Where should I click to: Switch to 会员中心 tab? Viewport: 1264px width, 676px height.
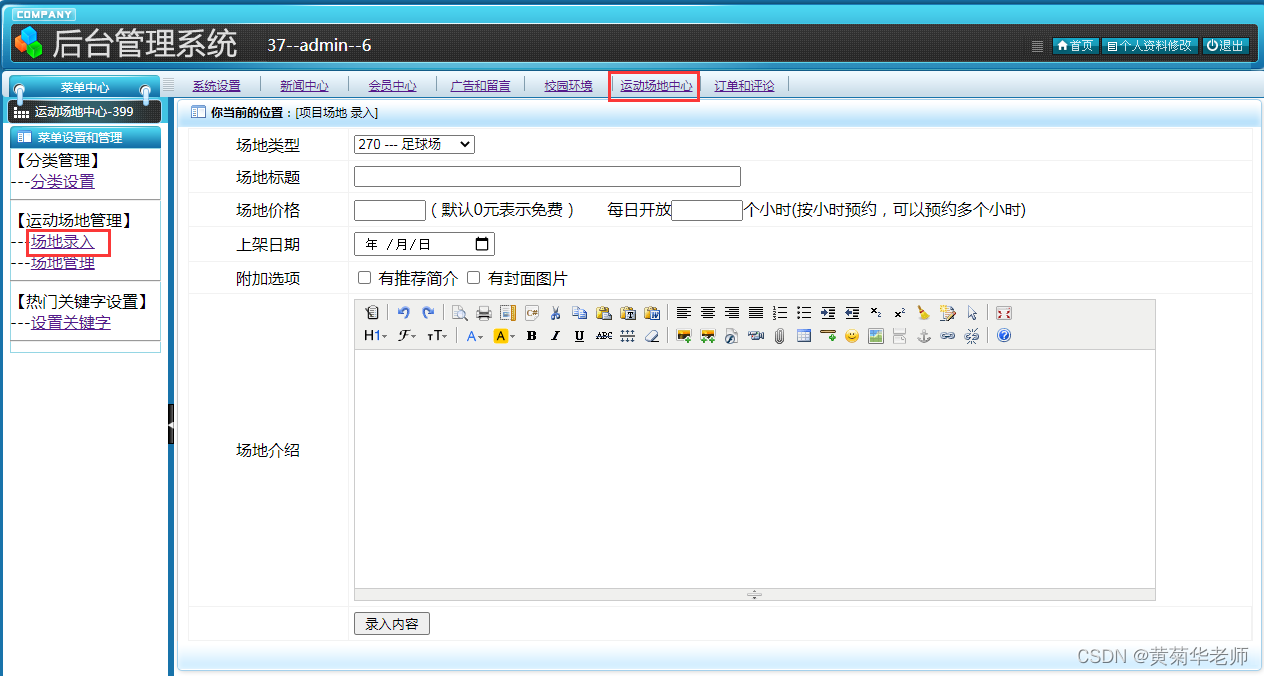coord(392,86)
